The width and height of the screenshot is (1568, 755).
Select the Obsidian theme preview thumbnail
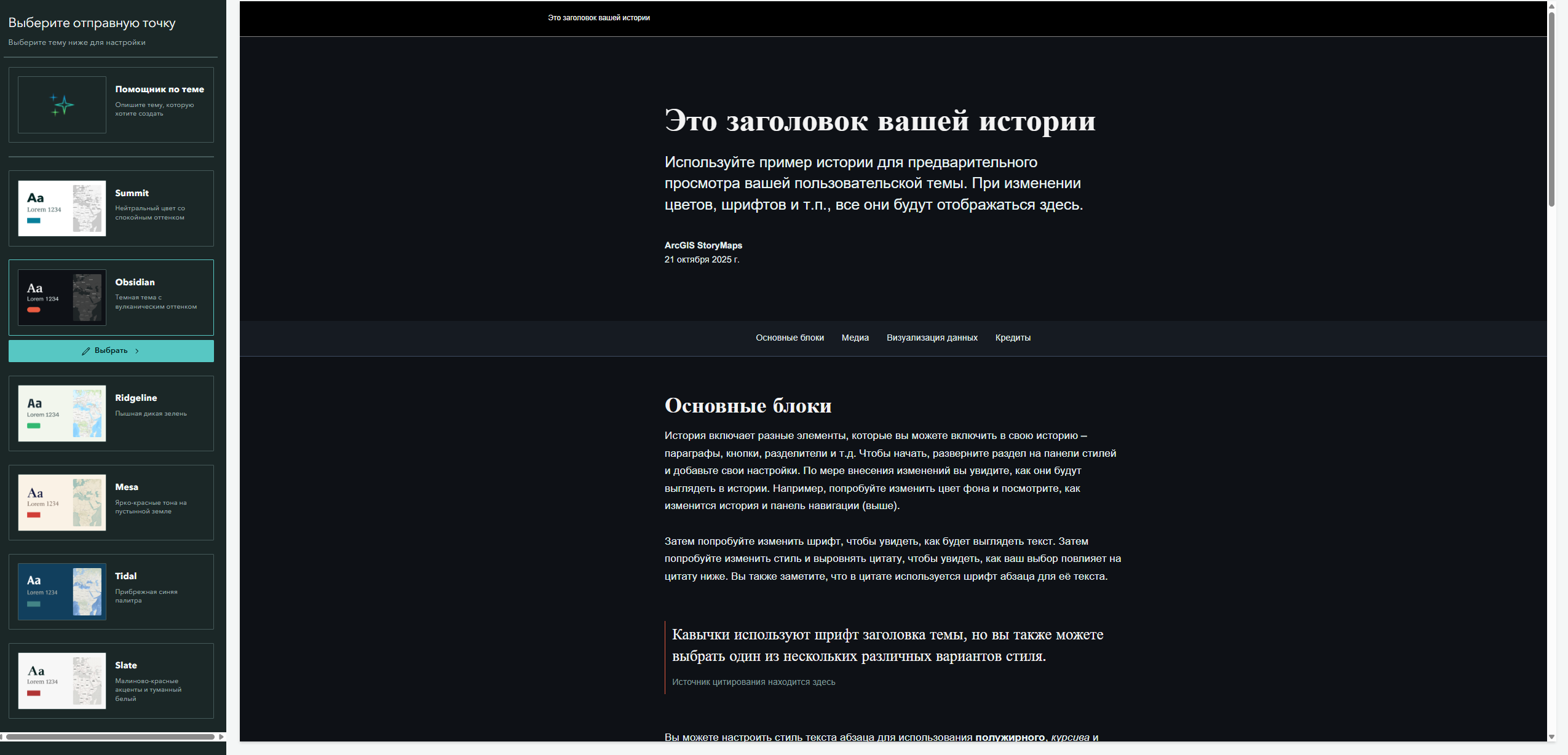pyautogui.click(x=62, y=298)
